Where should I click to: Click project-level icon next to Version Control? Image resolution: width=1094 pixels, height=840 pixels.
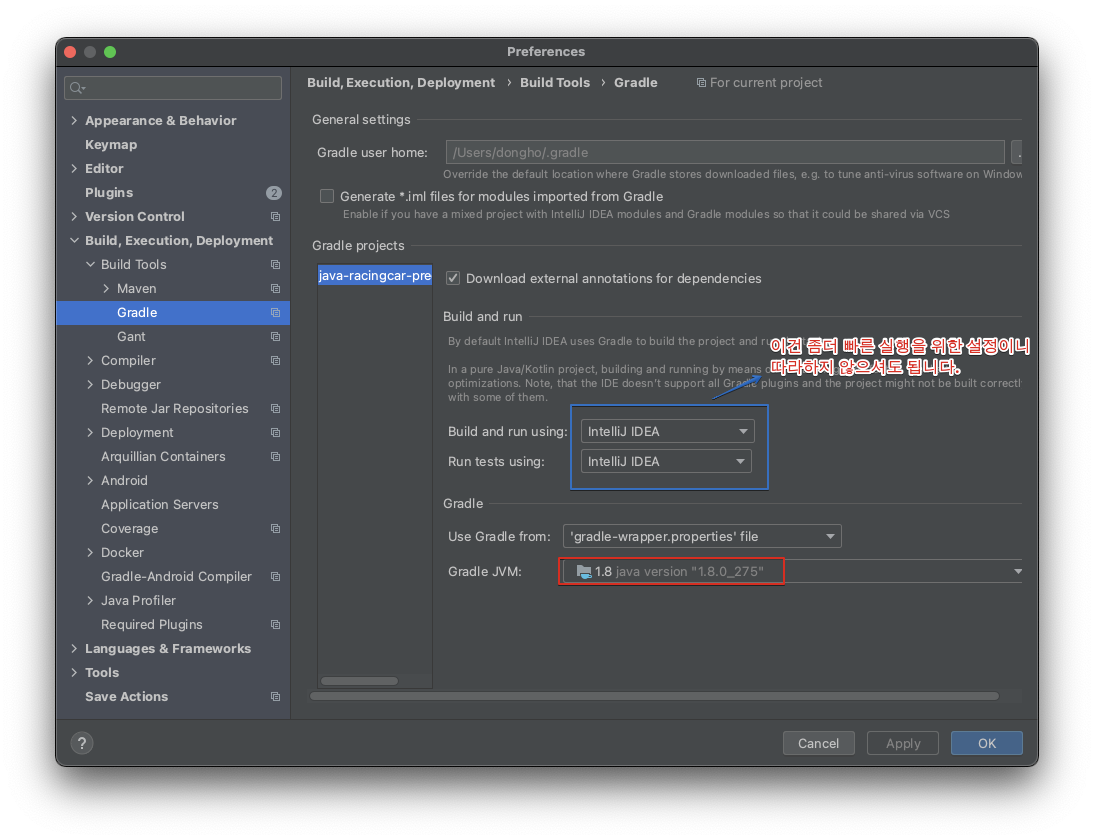coord(276,217)
